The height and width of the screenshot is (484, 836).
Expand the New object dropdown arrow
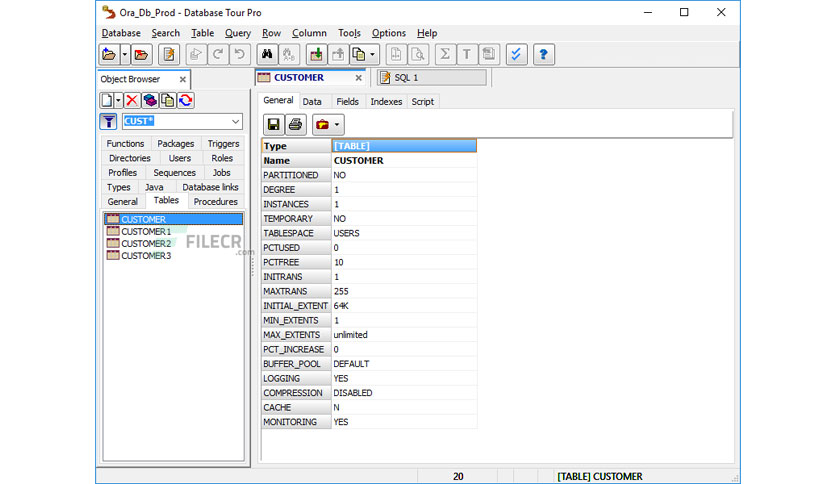(x=118, y=100)
